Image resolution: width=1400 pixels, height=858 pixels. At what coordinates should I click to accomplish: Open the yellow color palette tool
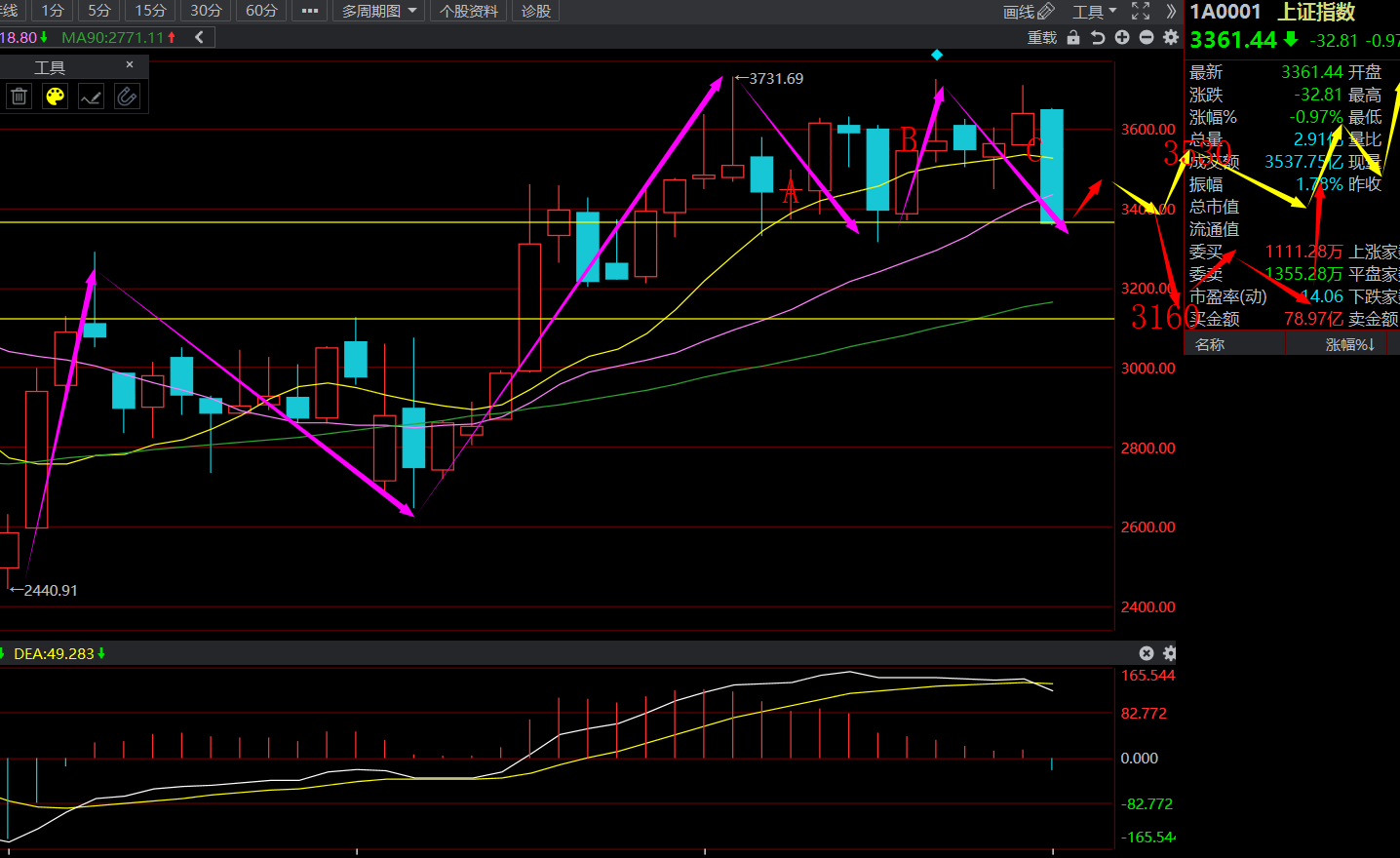(56, 96)
